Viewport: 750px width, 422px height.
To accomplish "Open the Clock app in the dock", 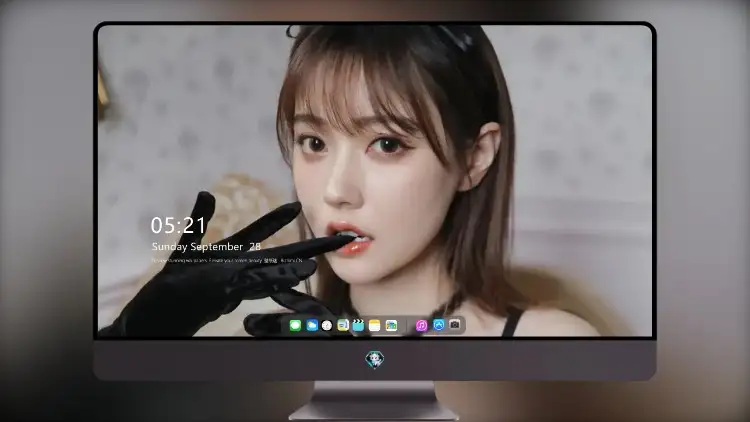I will click(327, 325).
